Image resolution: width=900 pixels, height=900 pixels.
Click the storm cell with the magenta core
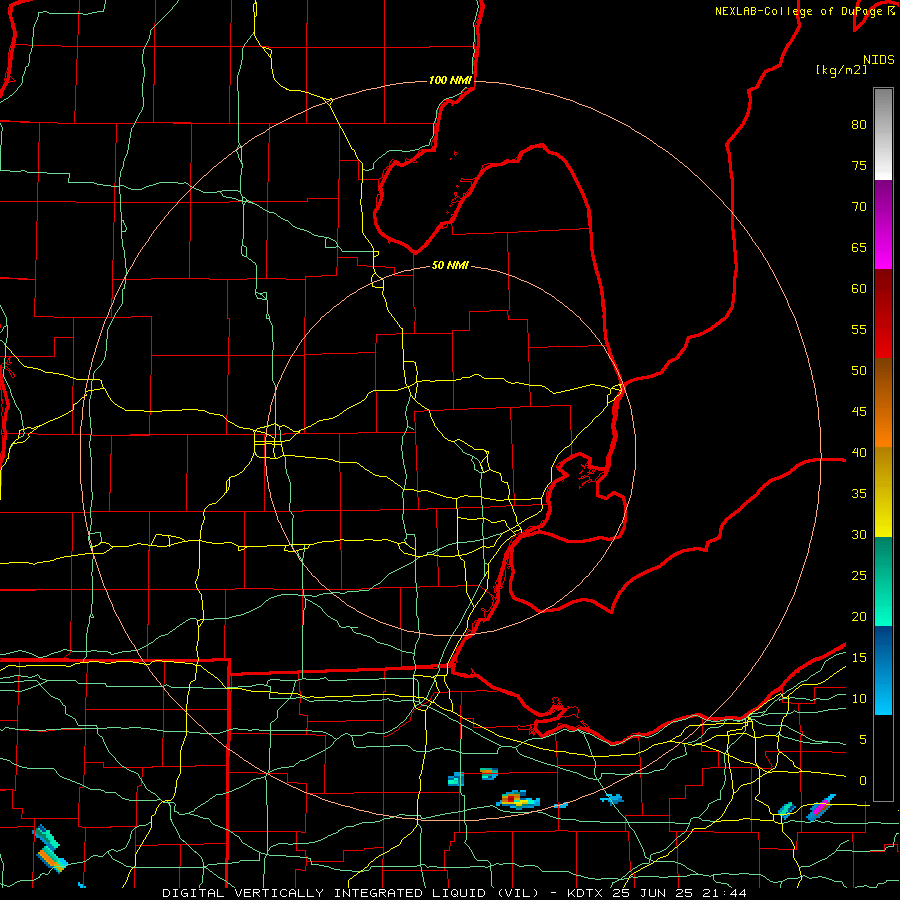[821, 809]
